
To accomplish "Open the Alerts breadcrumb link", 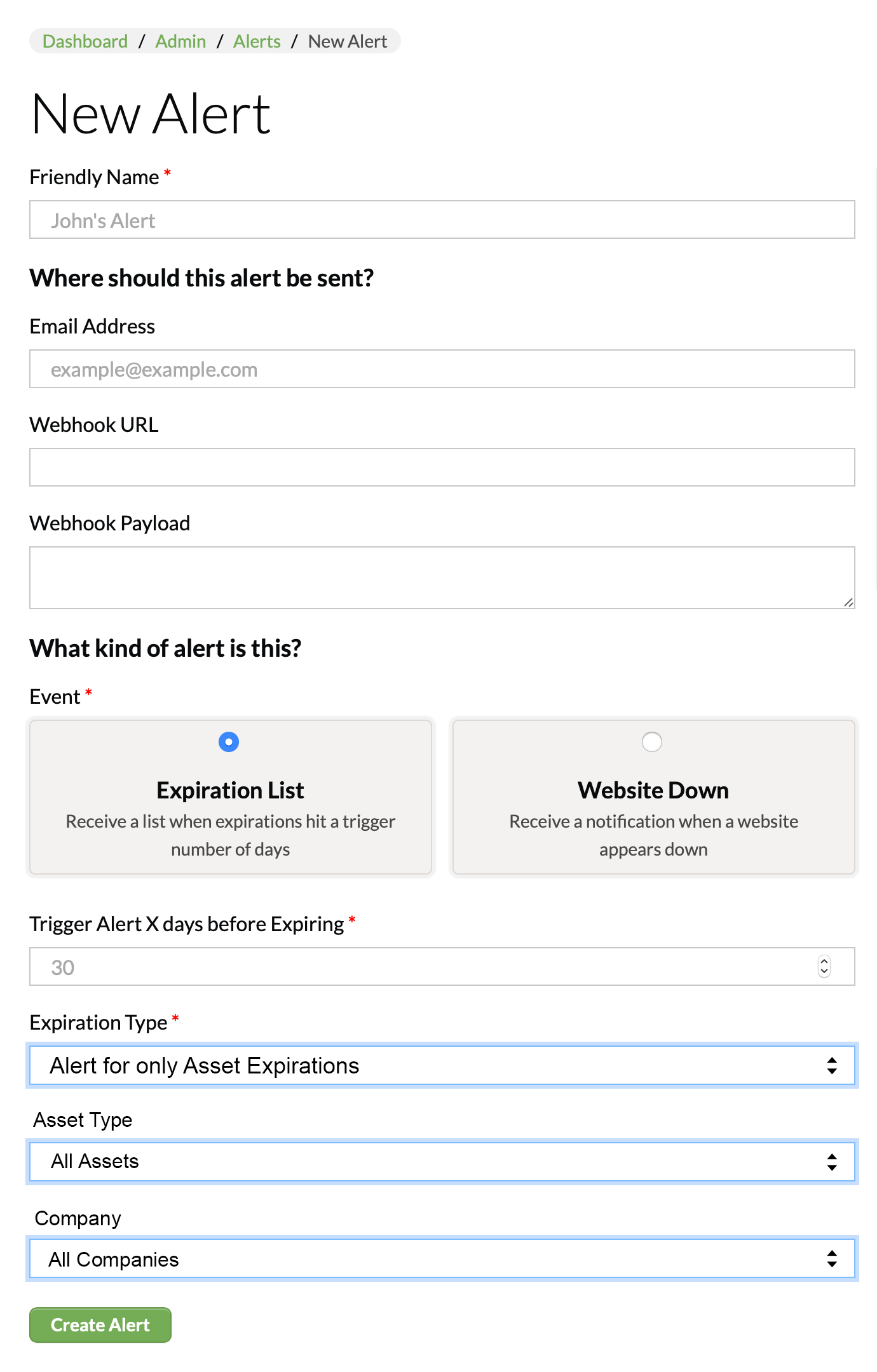I will [257, 41].
